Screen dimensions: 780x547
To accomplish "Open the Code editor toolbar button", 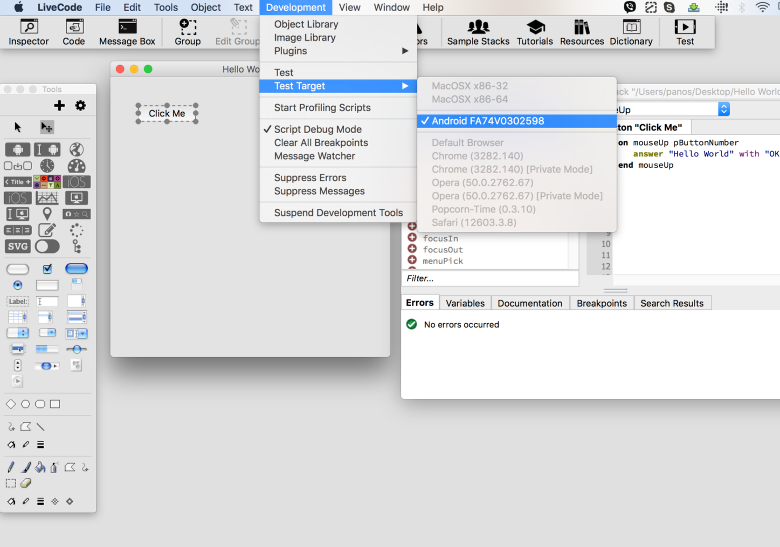I will (x=74, y=33).
